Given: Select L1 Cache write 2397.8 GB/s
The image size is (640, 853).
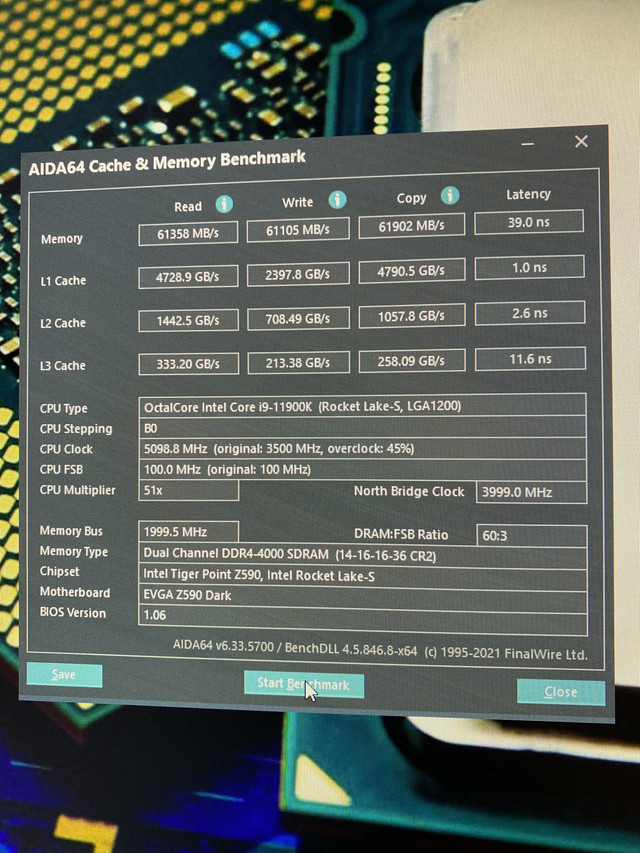Looking at the screenshot, I should (x=298, y=275).
